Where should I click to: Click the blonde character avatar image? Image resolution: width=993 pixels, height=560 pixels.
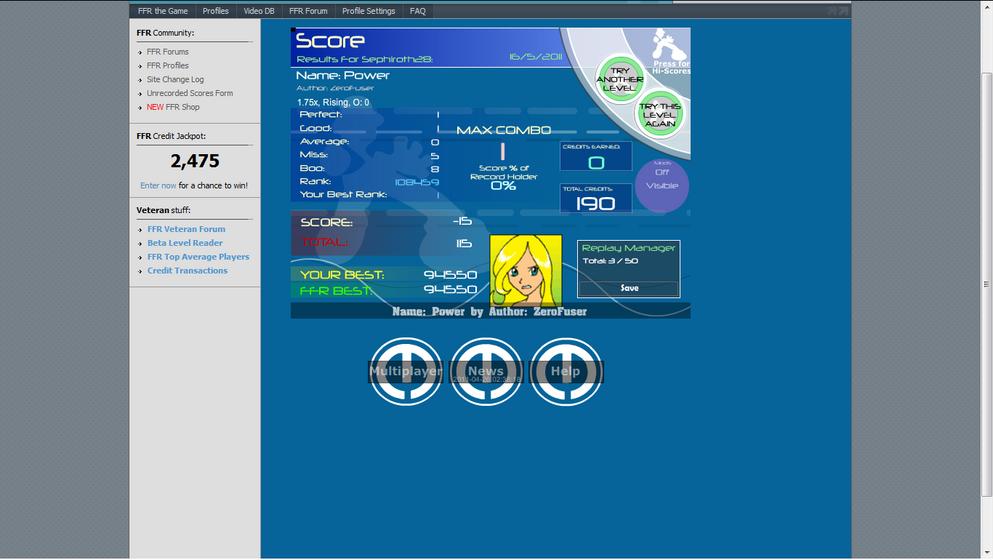526,270
